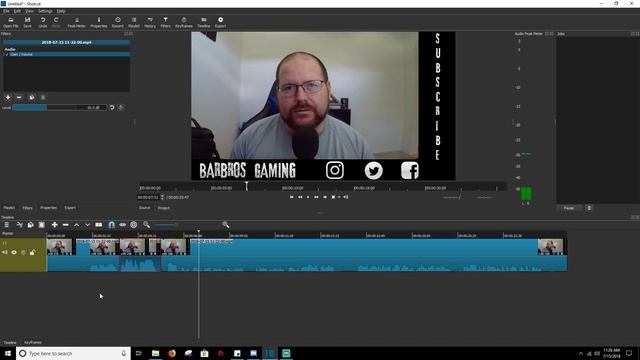Overwrite clip into track with down chevron
The width and height of the screenshot is (640, 360).
(x=87, y=225)
